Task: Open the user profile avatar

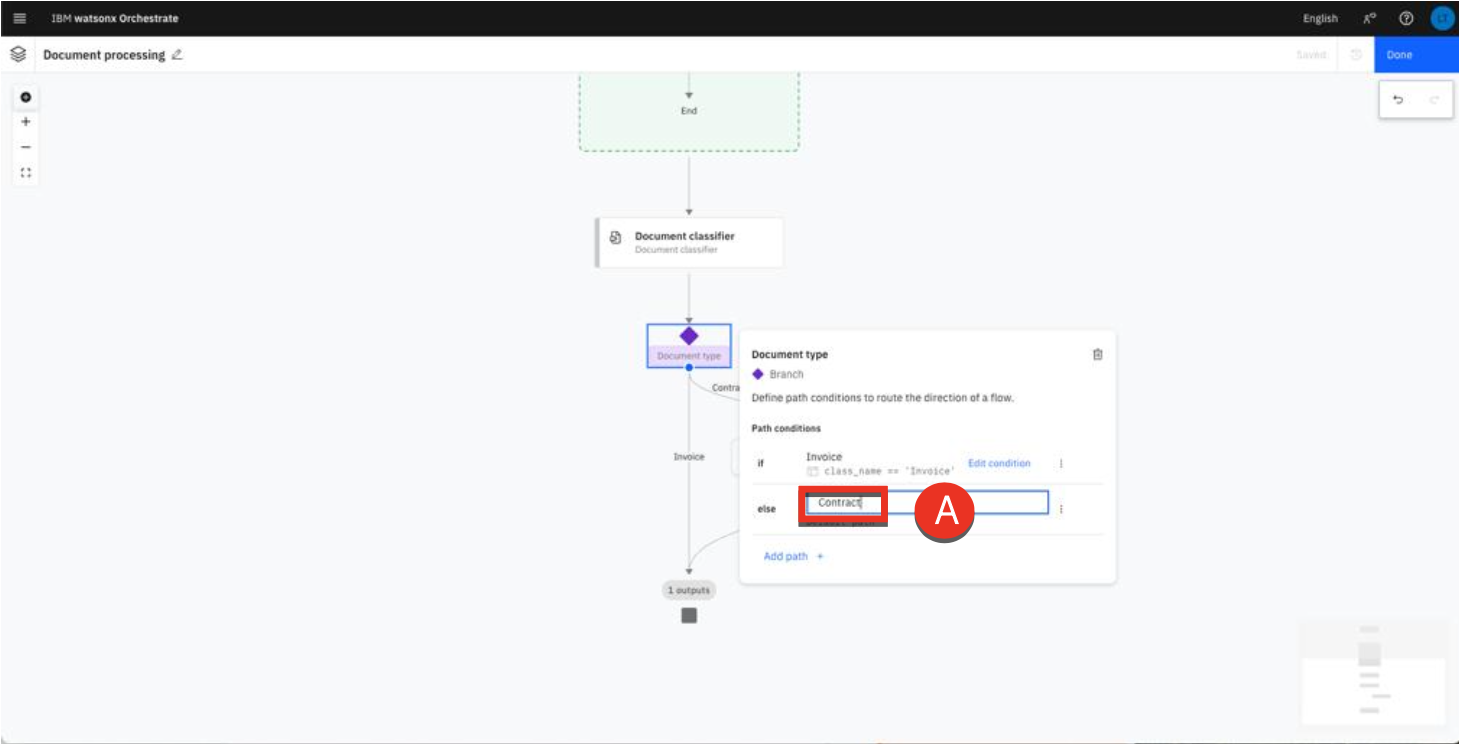Action: coord(1441,18)
